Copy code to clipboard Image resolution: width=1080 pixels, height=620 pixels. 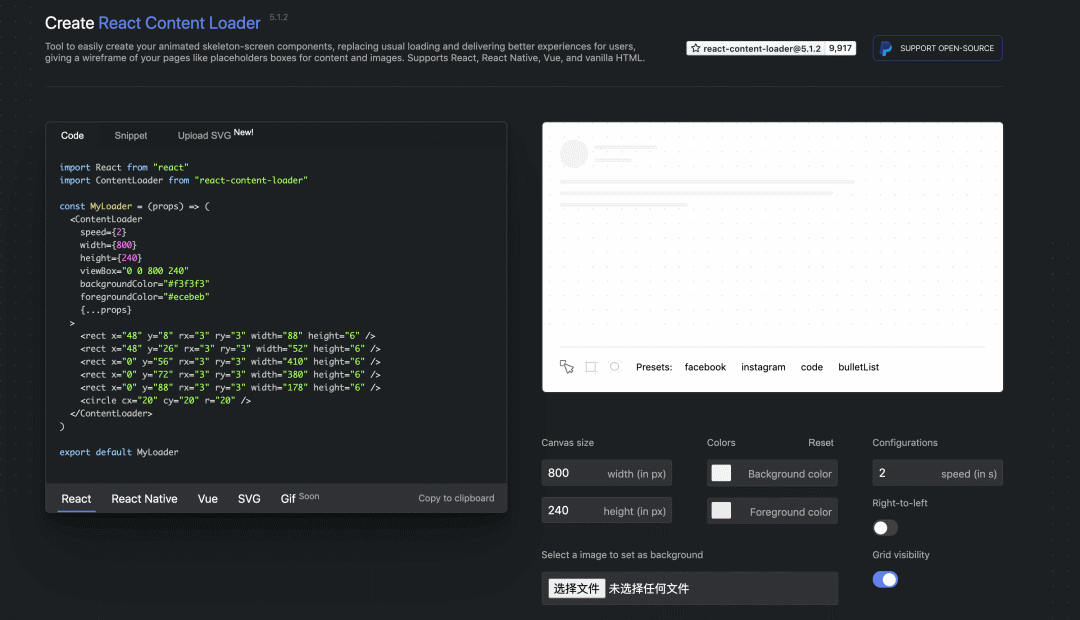456,498
